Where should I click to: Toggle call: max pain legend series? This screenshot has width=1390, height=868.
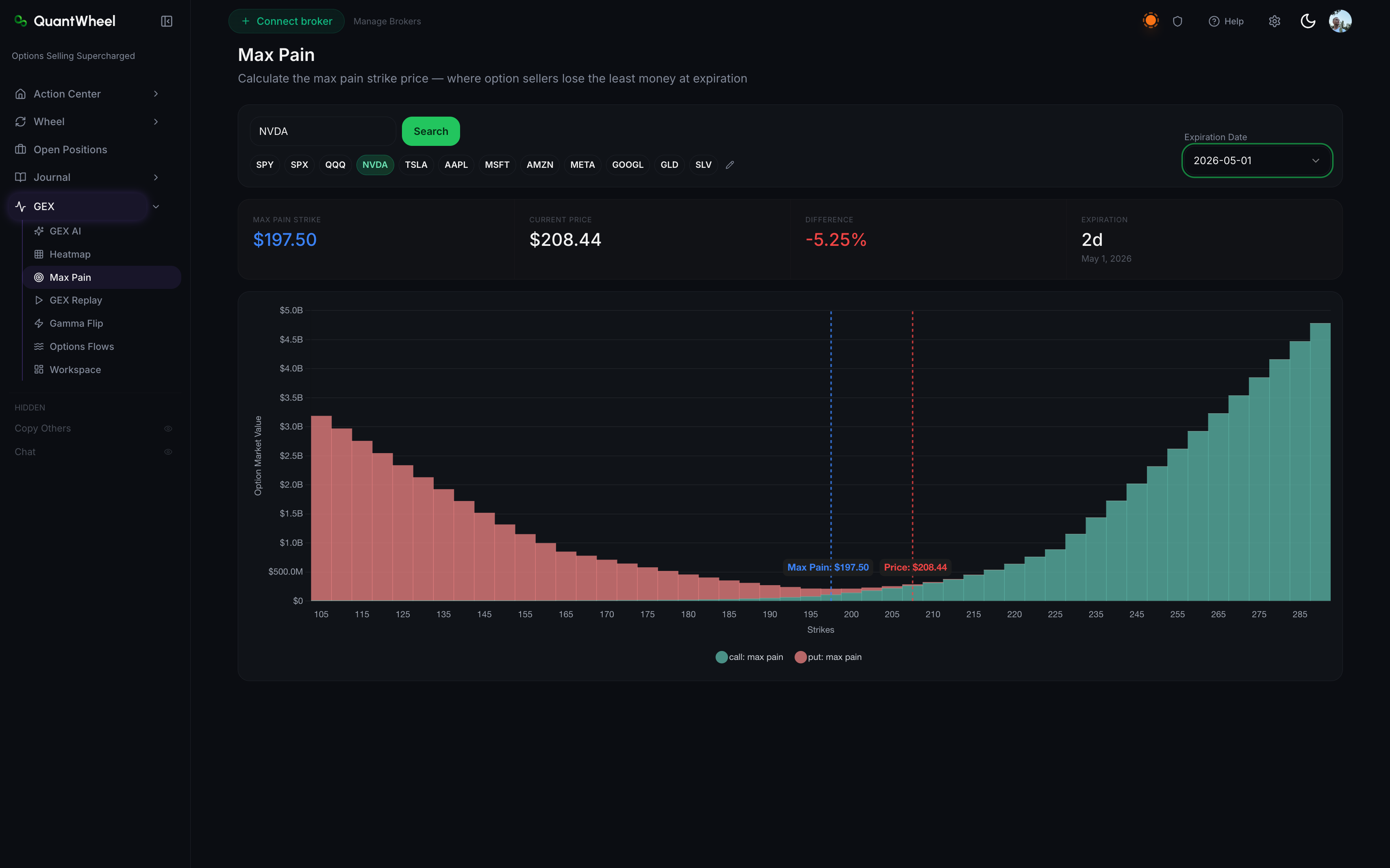click(x=749, y=658)
